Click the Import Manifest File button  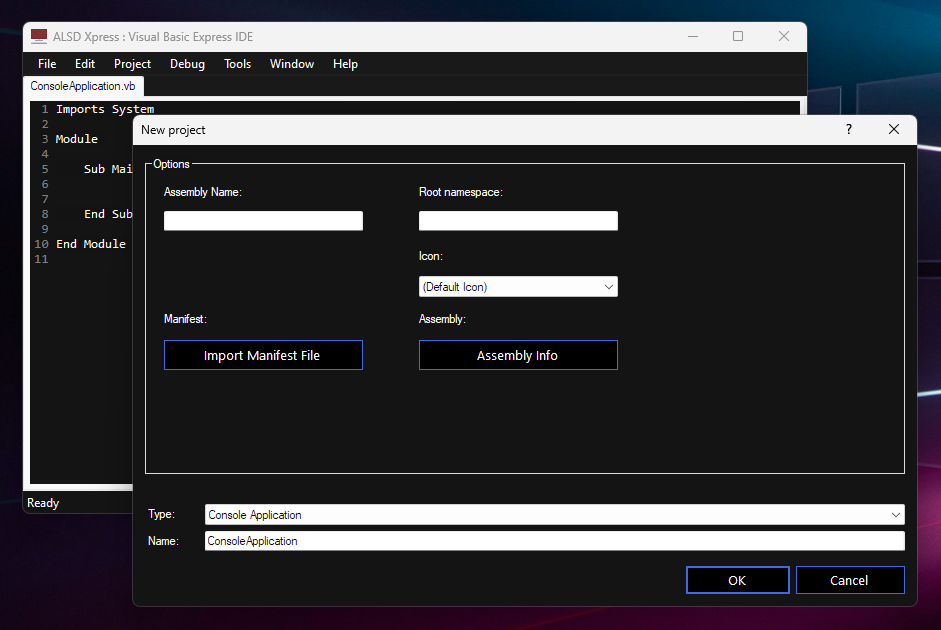tap(263, 355)
